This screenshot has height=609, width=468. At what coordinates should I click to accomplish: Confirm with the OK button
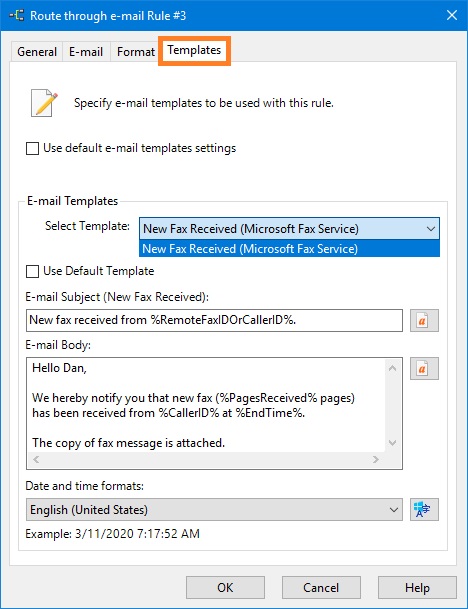coord(225,588)
